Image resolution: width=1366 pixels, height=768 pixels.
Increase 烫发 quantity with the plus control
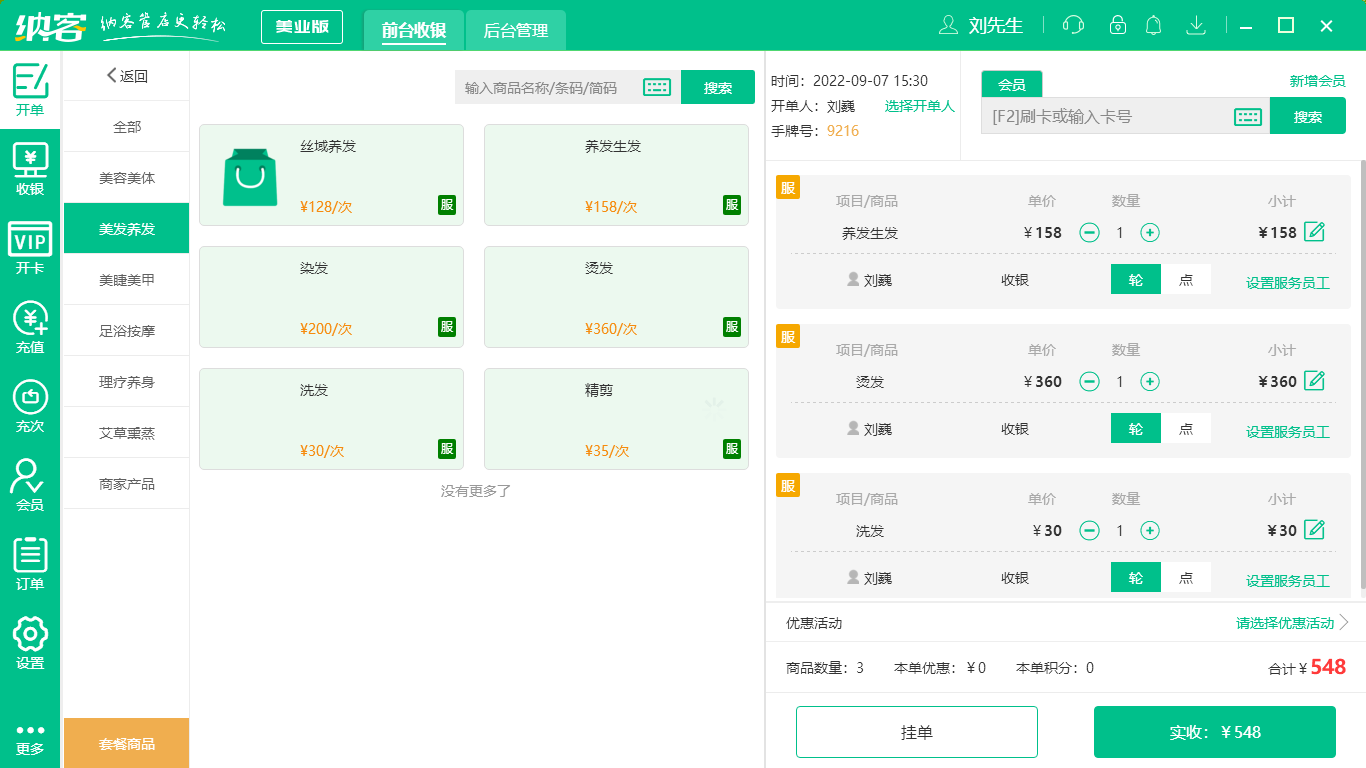point(1150,381)
